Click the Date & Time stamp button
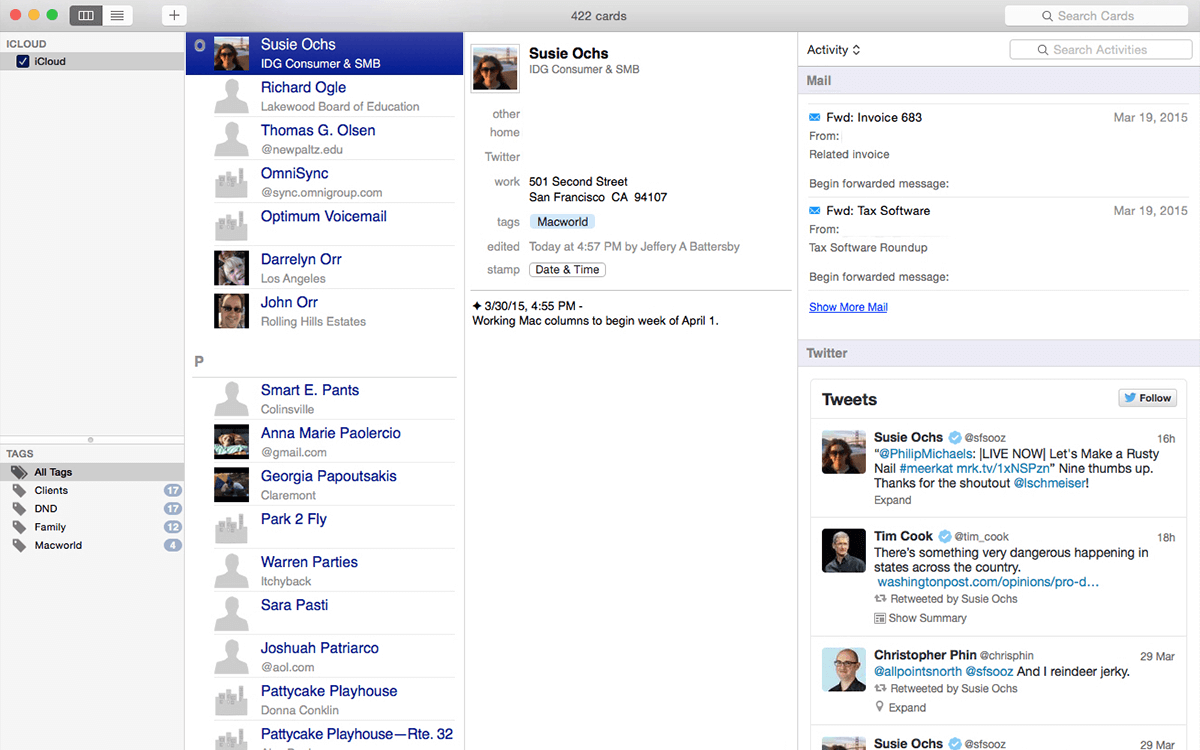1200x750 pixels. pyautogui.click(x=567, y=270)
